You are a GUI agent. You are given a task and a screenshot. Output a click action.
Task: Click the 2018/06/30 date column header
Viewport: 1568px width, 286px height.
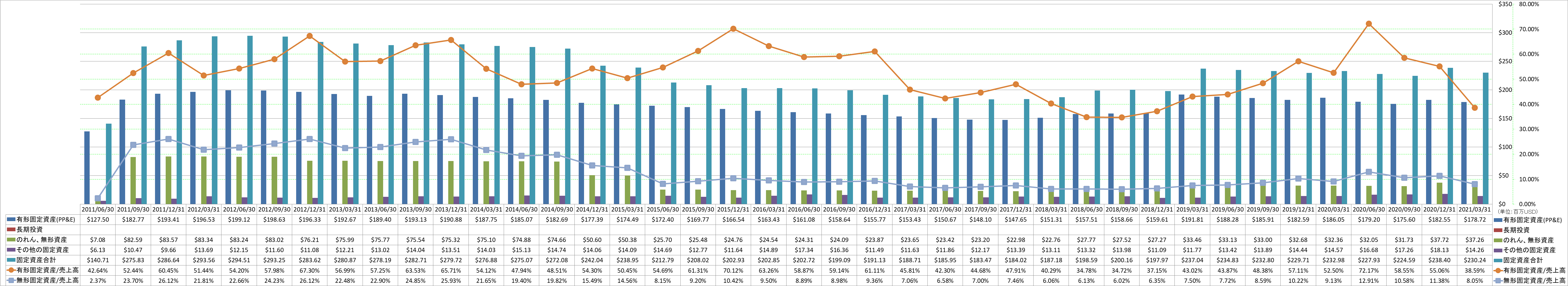click(x=1086, y=209)
